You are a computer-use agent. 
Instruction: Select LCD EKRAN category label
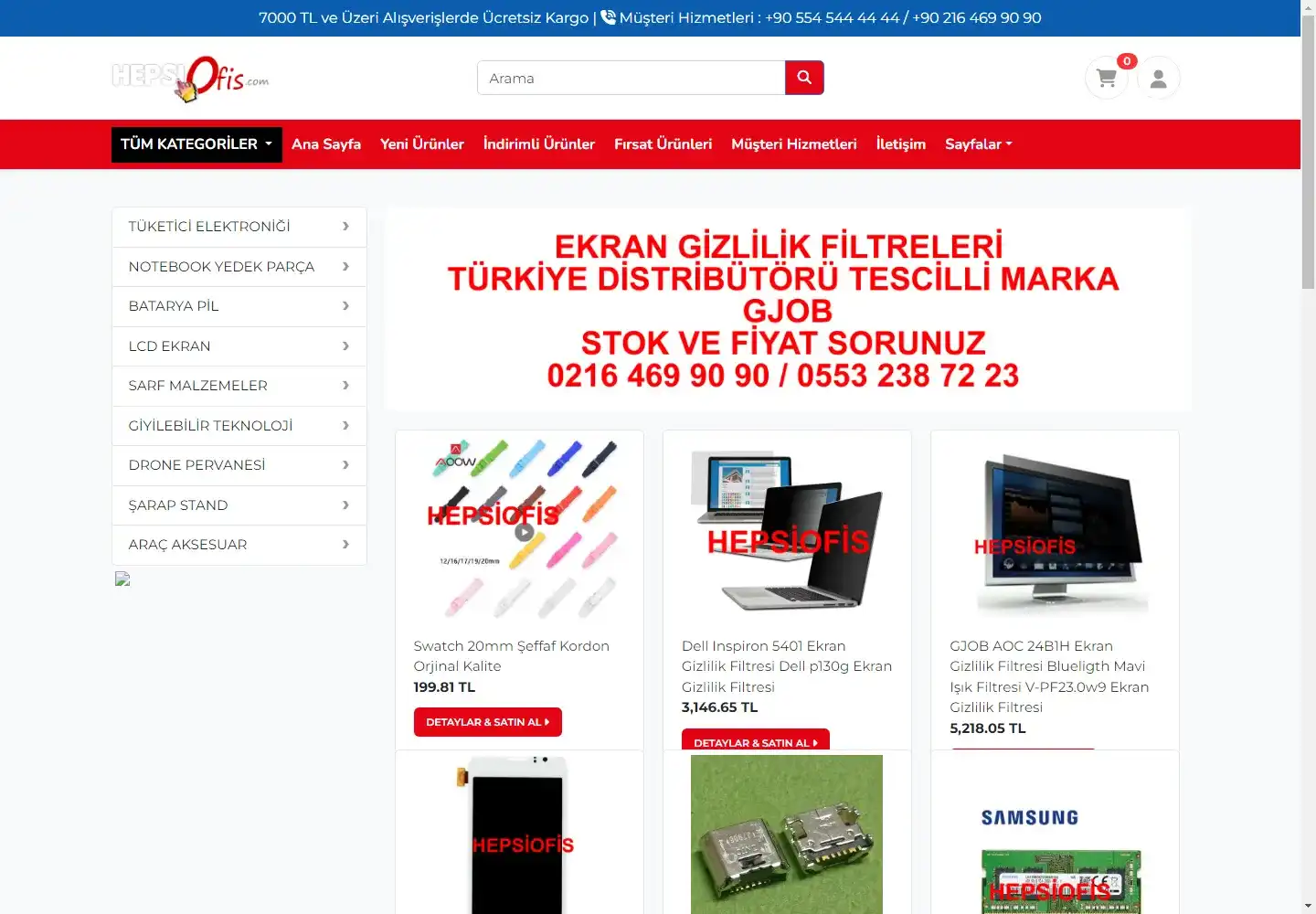coord(170,346)
